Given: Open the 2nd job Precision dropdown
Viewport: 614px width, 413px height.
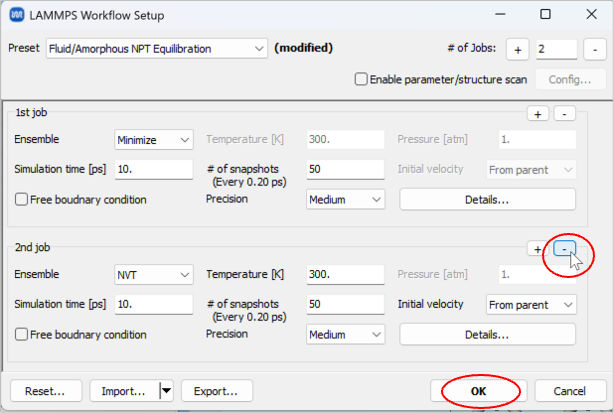Looking at the screenshot, I should 346,334.
